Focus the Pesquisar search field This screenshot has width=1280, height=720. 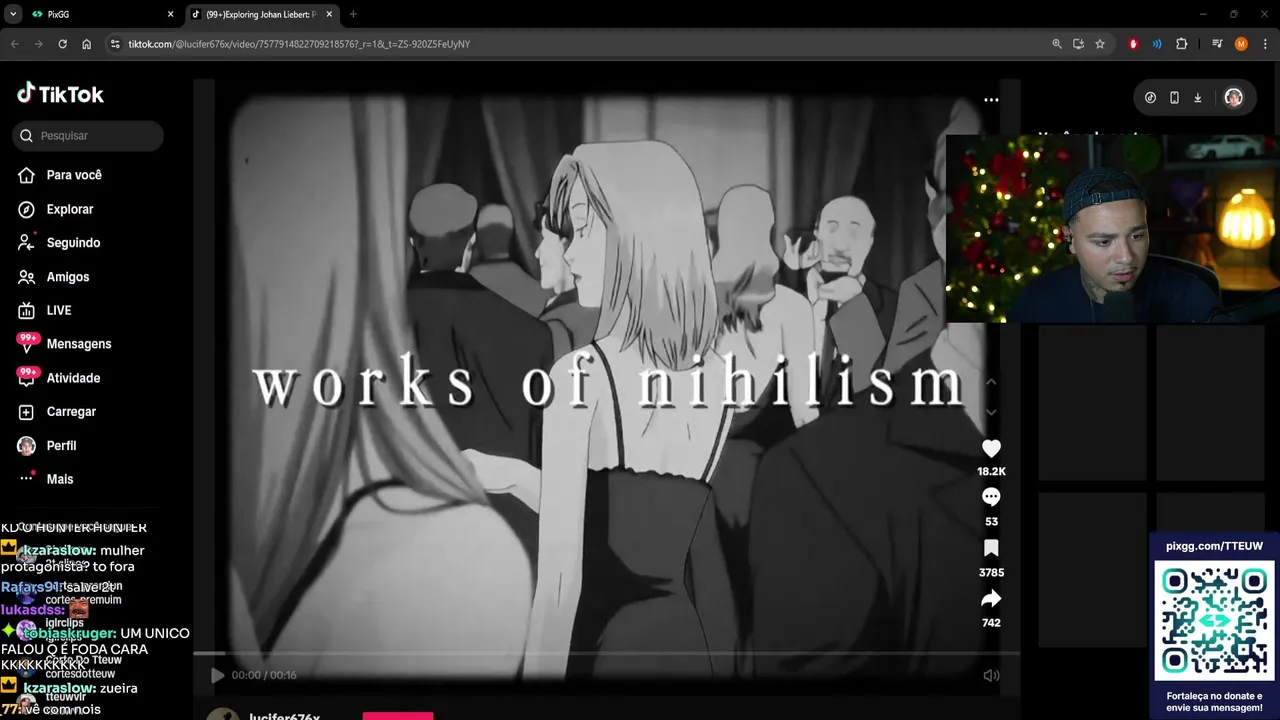pos(88,136)
